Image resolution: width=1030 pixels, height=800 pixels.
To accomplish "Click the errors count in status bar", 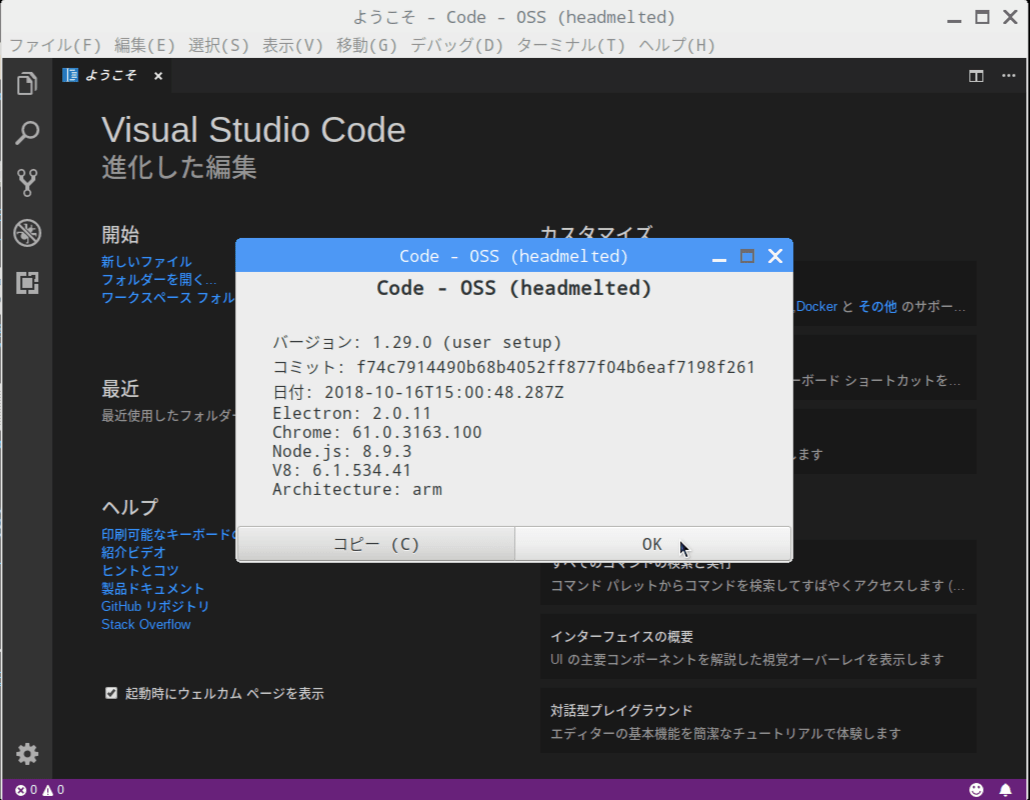I will coord(26,789).
